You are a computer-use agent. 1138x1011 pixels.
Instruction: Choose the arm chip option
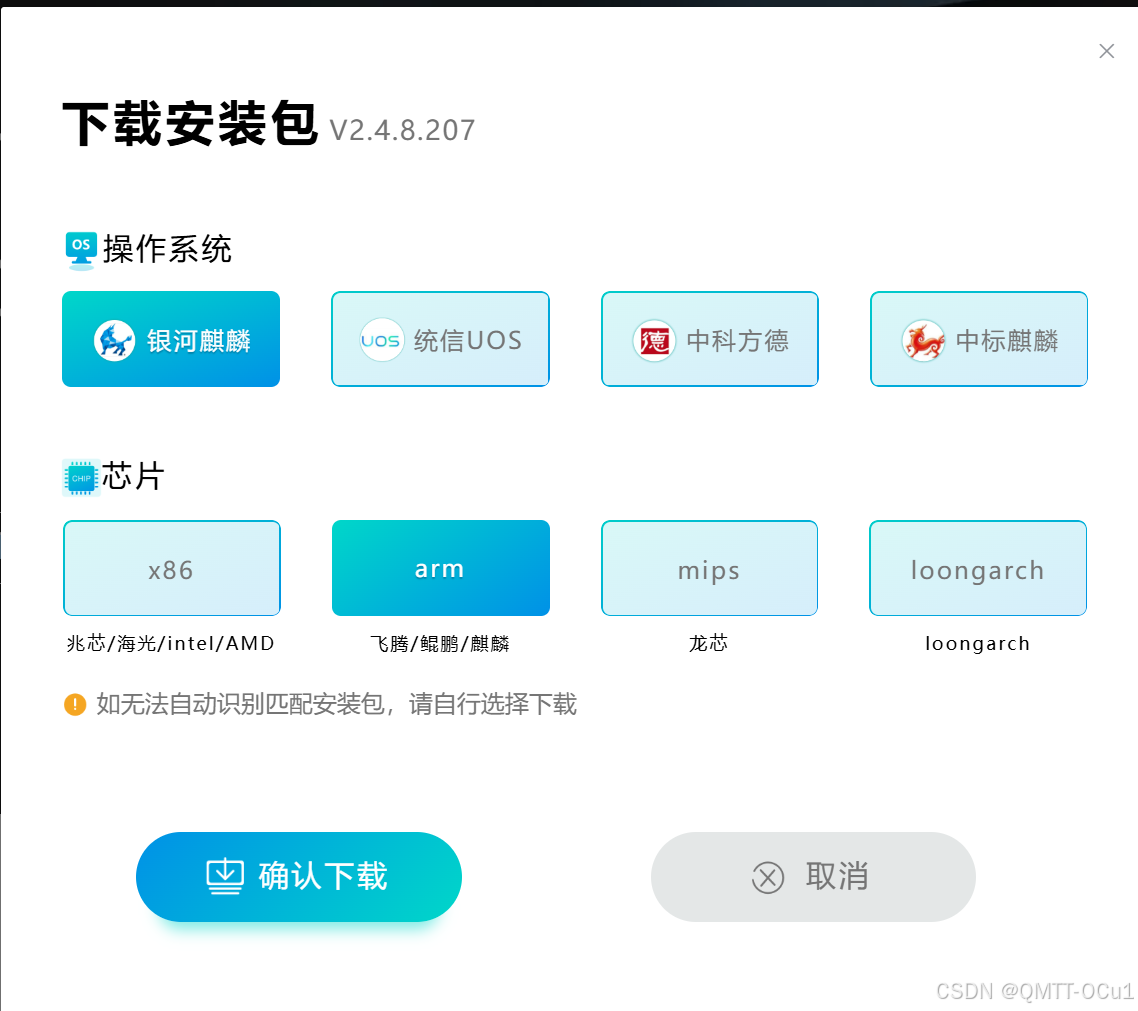pos(441,568)
